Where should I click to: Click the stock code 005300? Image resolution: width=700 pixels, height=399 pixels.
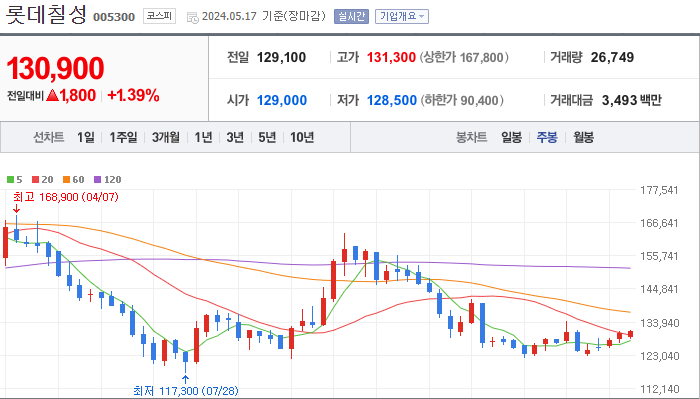[x=114, y=17]
